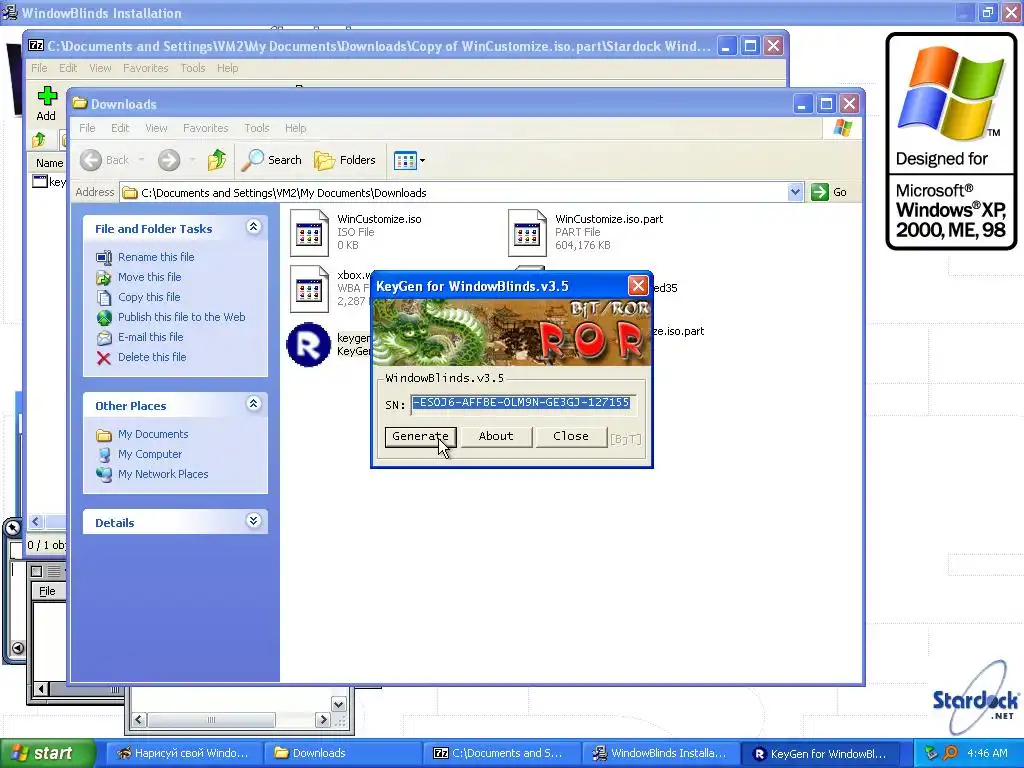Open File menu in 7-Zip window

[39, 68]
